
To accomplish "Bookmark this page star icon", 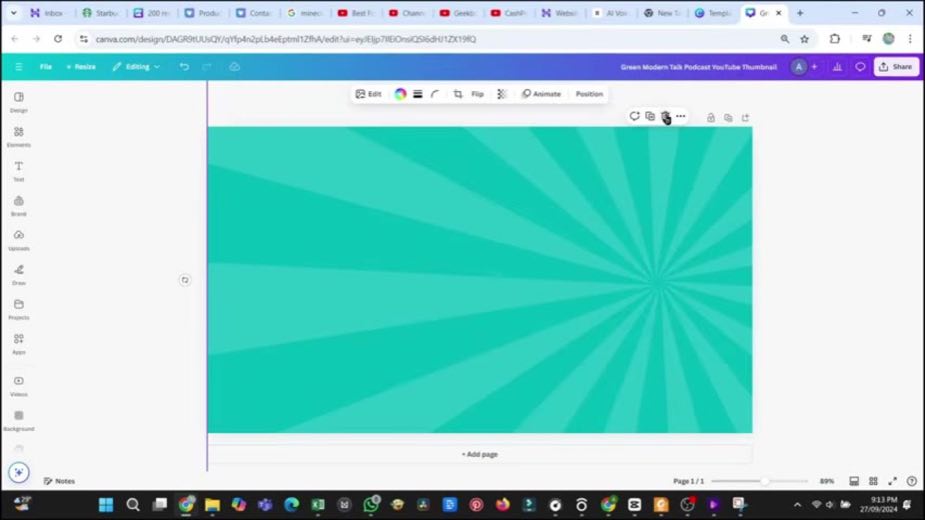I will [x=804, y=39].
